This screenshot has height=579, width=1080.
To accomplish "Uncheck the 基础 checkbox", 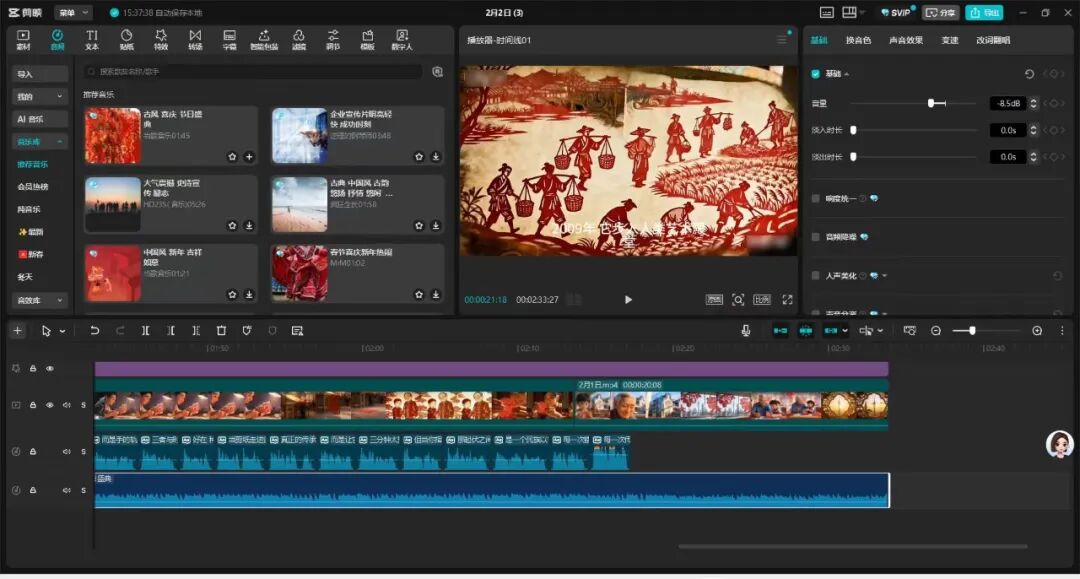I will (x=816, y=74).
